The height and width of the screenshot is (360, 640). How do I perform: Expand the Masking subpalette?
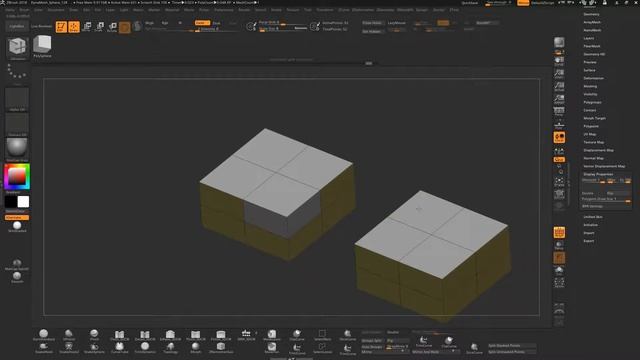point(590,86)
